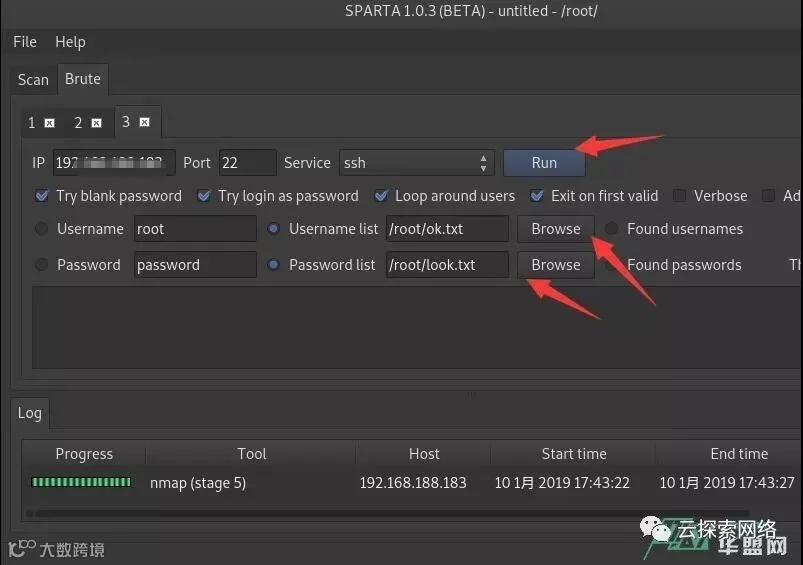Sort log by Host column
803x565 pixels.
(x=424, y=454)
